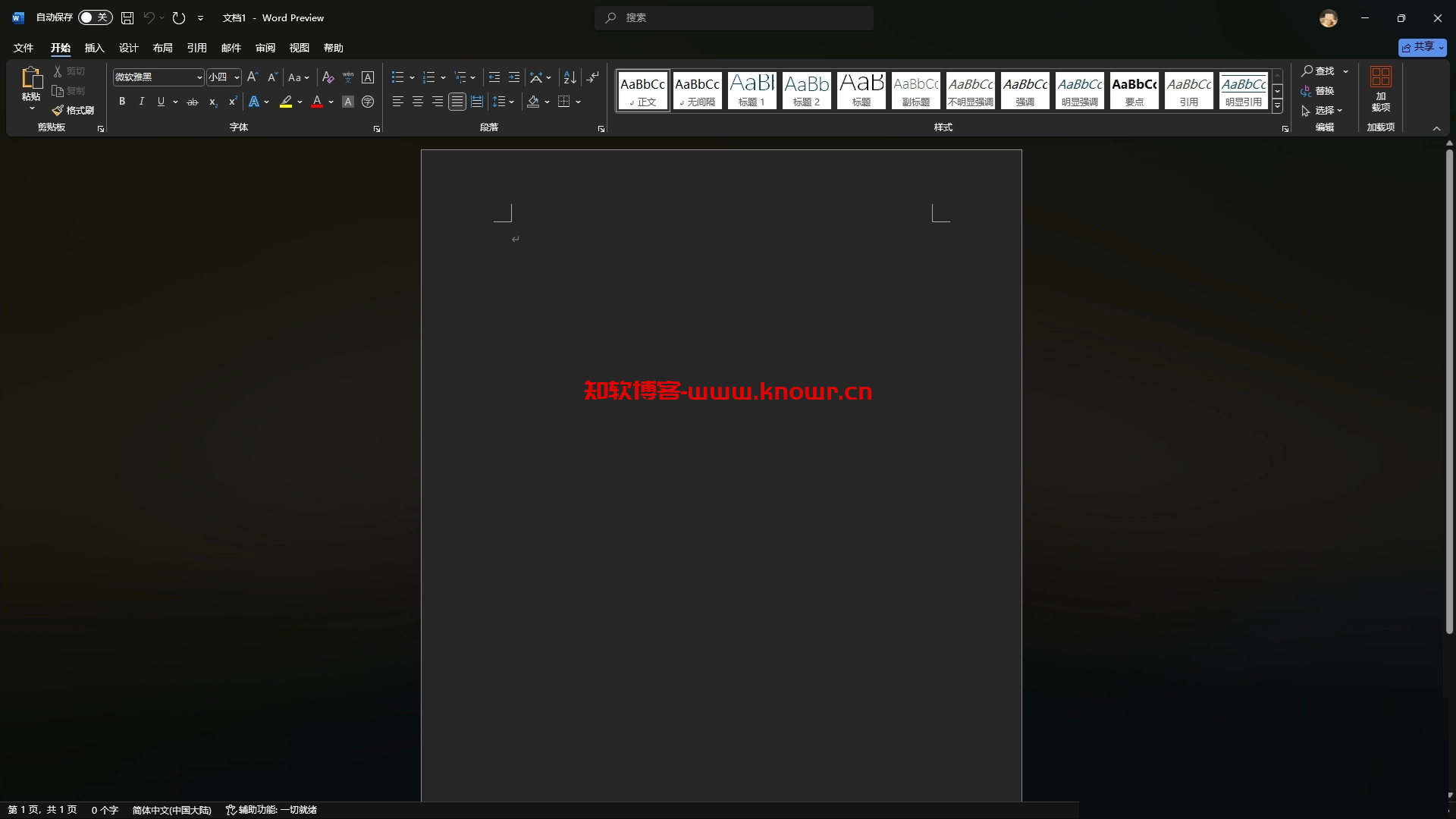1456x819 pixels.
Task: Toggle Subscript formatting
Action: (213, 102)
